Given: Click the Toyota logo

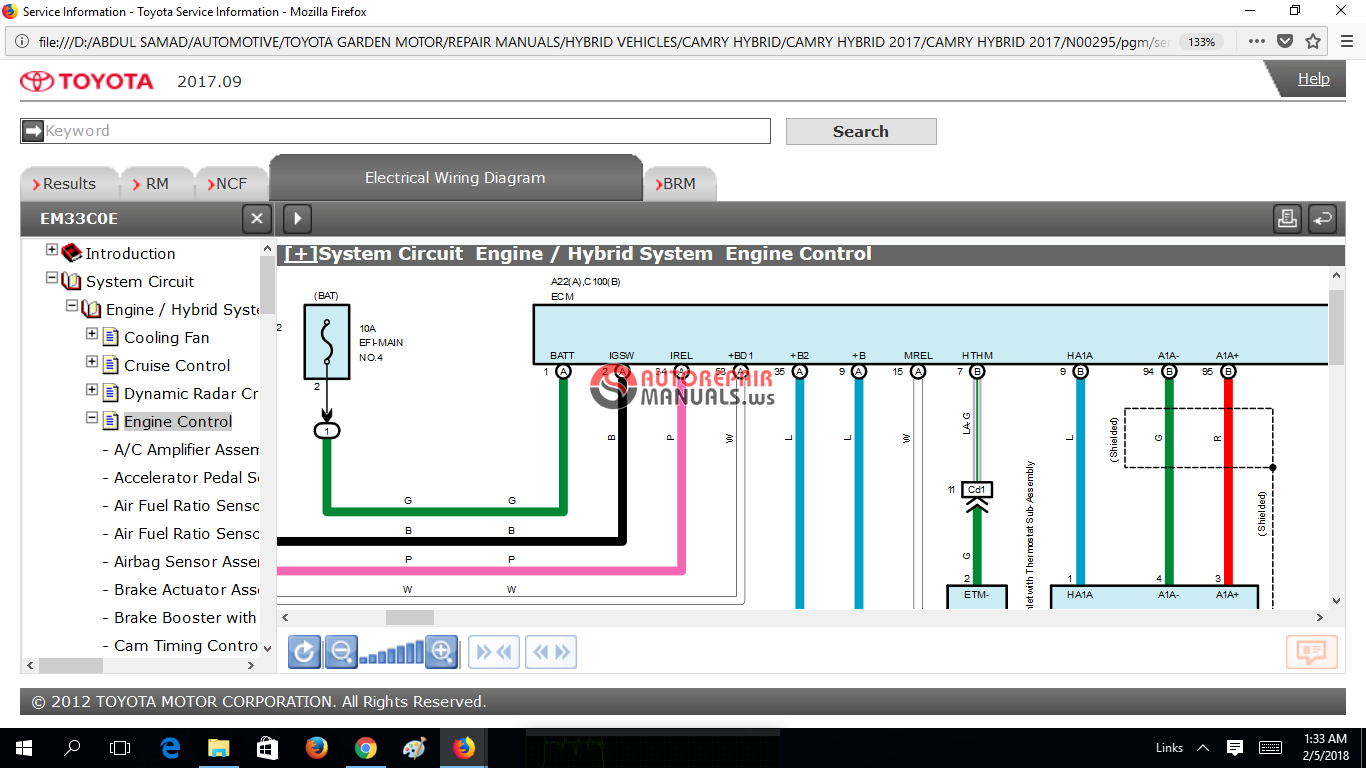Looking at the screenshot, I should [x=88, y=81].
